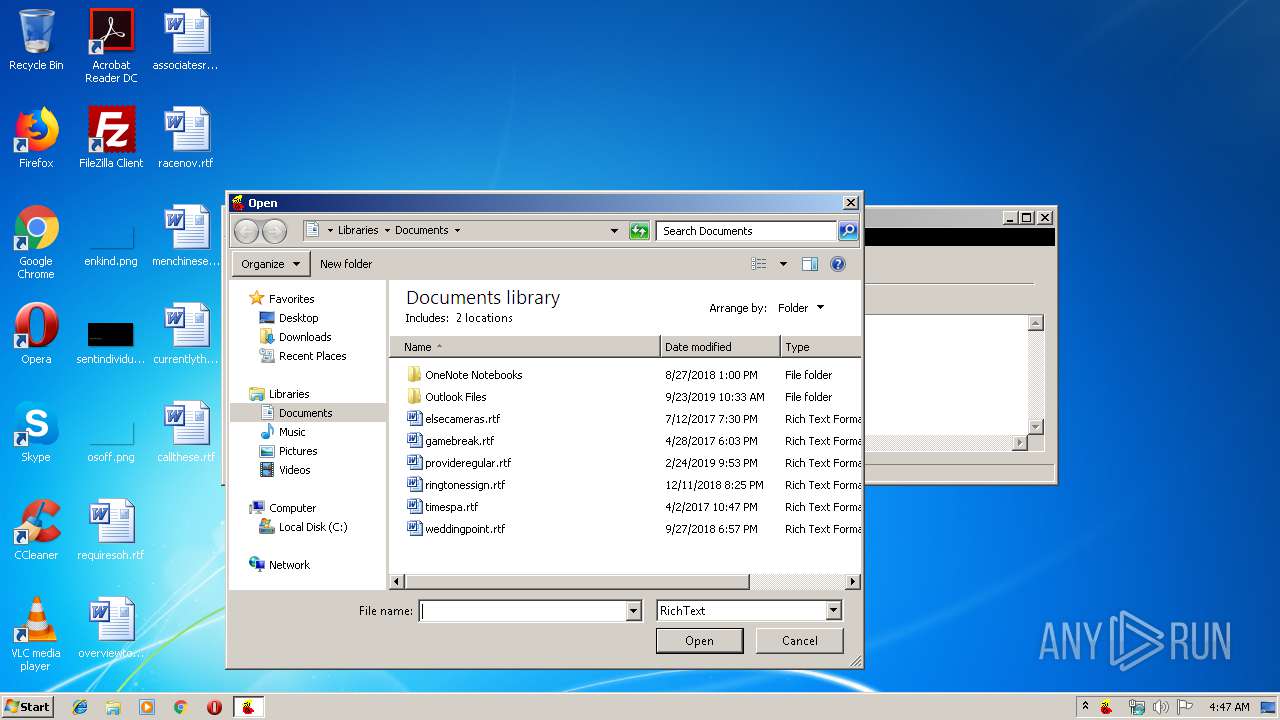Screen dimensions: 1280x720
Task: Click New folder in dialog toolbar
Action: (x=346, y=264)
